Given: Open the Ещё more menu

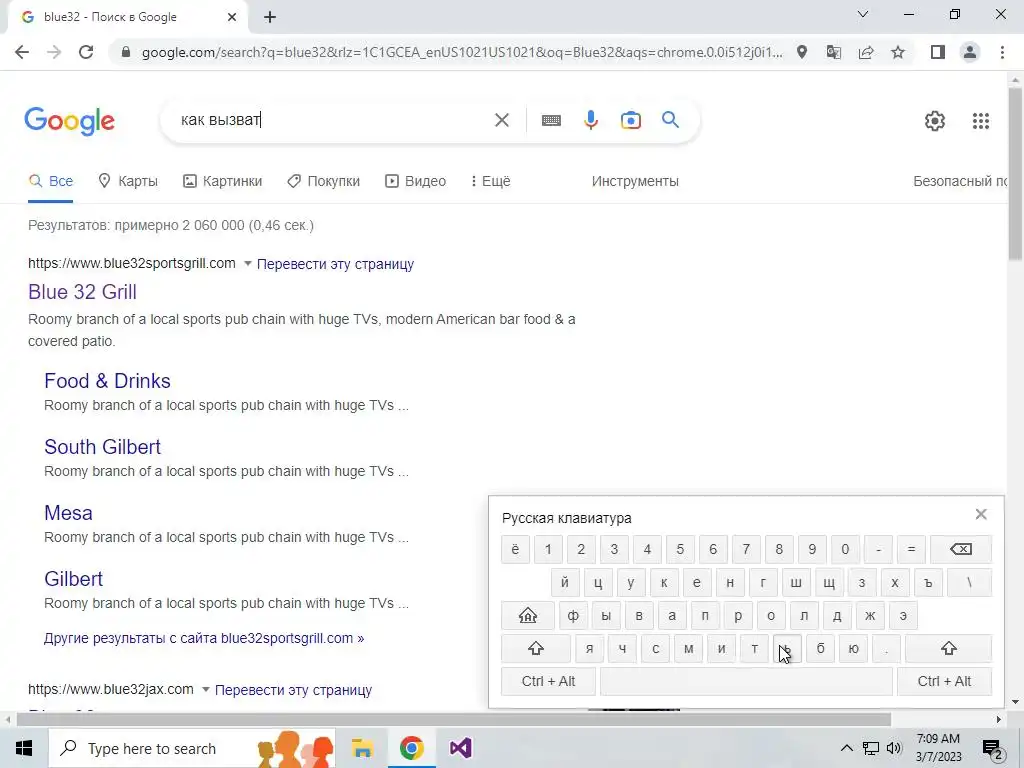Looking at the screenshot, I should point(490,181).
